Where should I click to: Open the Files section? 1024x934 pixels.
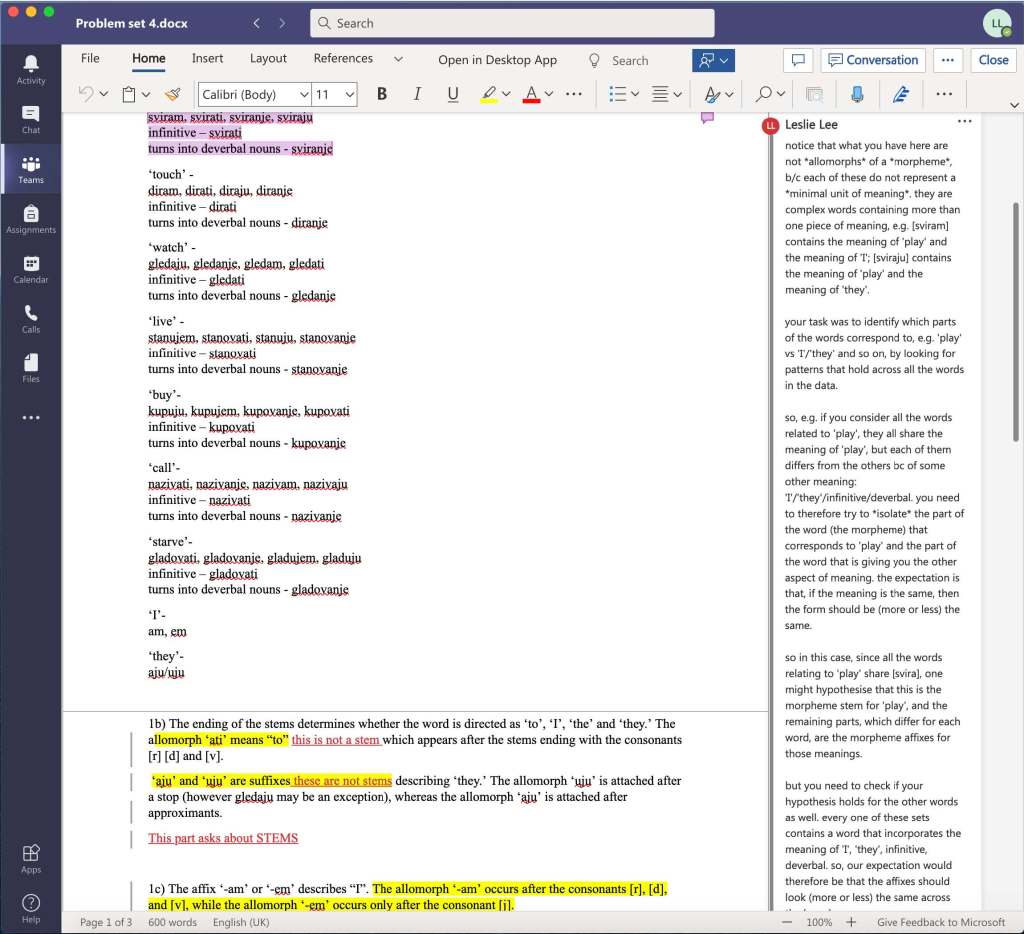click(30, 366)
